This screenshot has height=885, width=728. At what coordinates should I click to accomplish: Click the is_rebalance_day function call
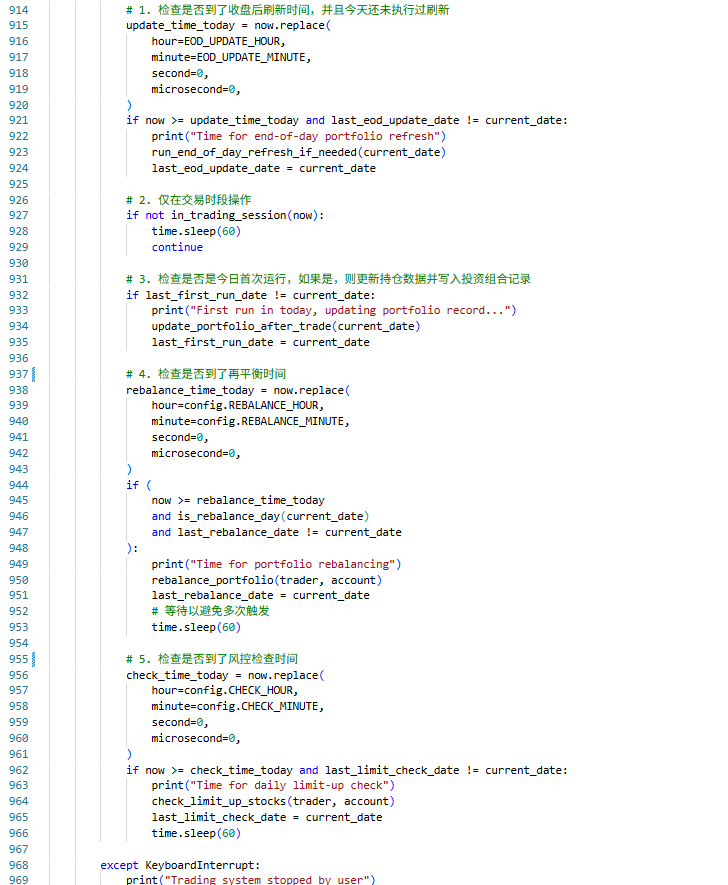tap(228, 516)
